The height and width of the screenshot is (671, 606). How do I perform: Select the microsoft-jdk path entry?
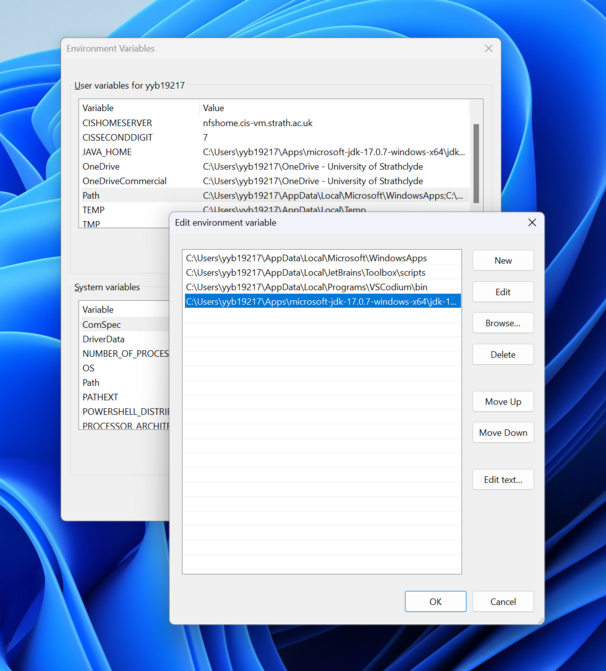[320, 301]
